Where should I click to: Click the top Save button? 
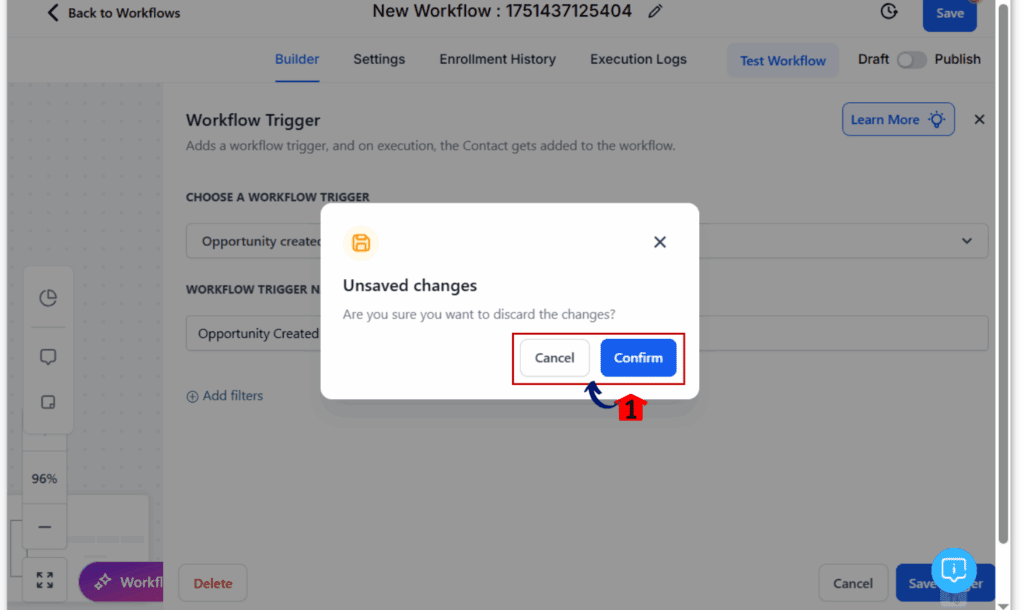(949, 14)
